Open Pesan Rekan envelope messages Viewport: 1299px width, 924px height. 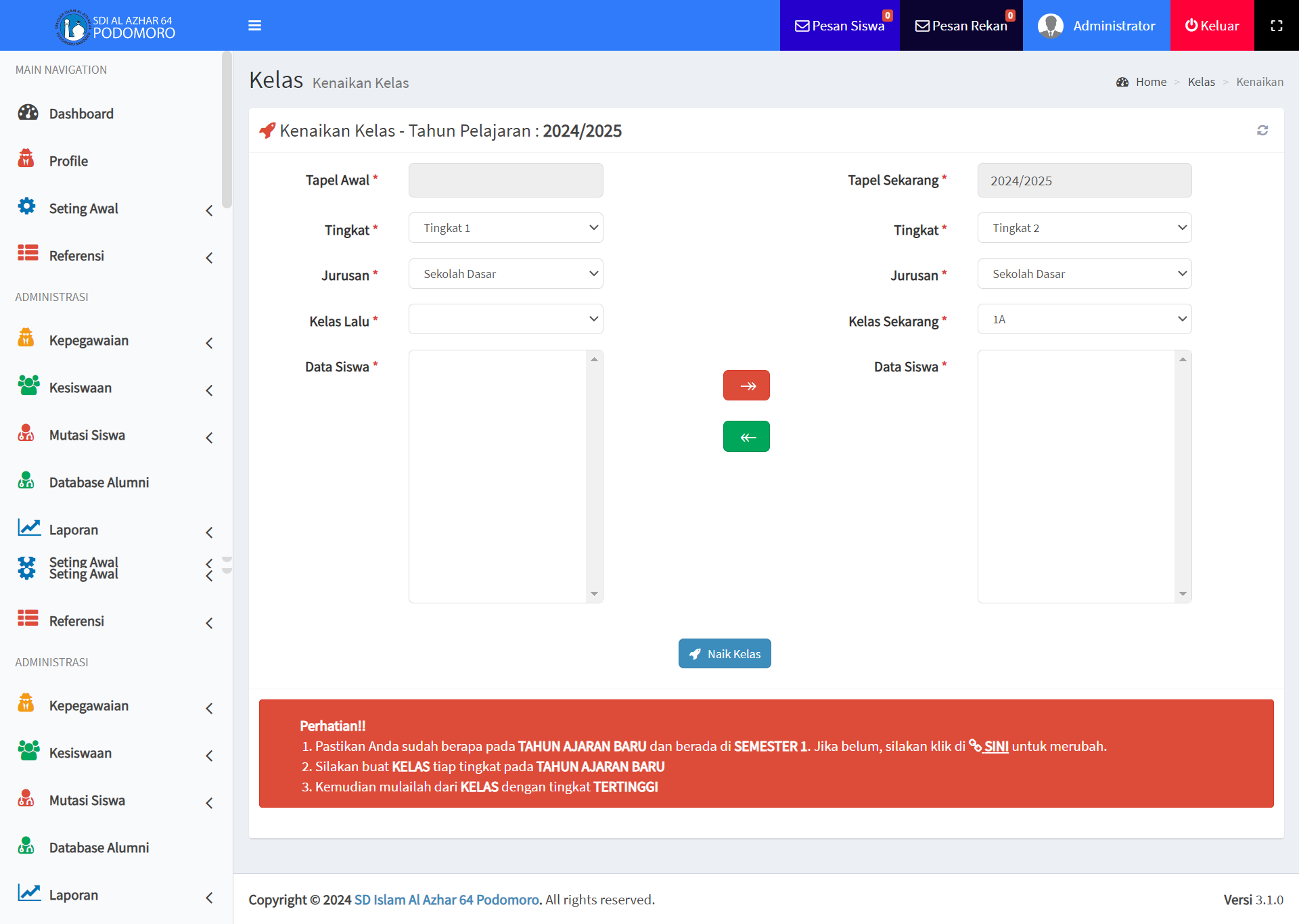click(961, 26)
